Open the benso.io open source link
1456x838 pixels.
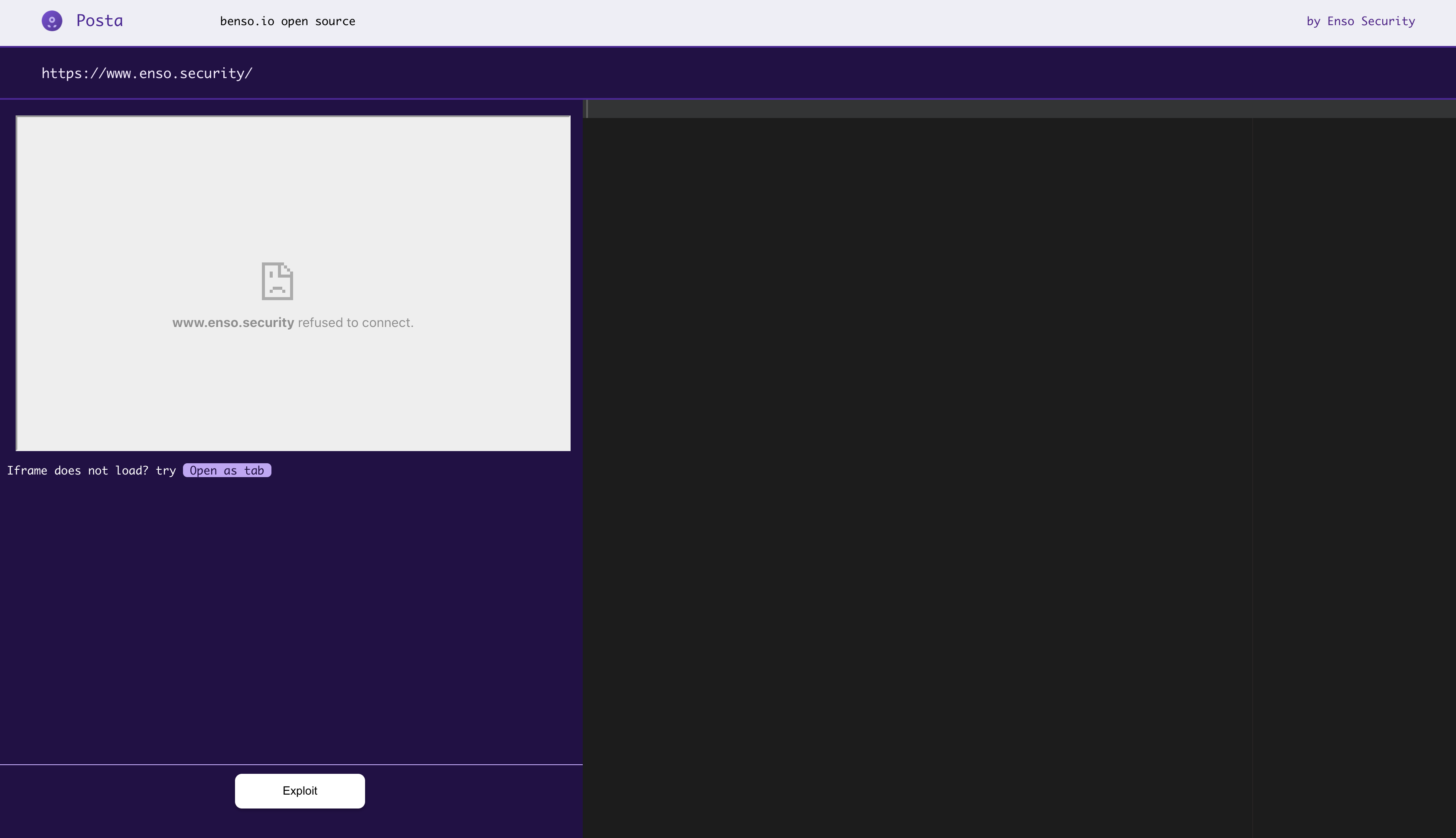[x=287, y=21]
